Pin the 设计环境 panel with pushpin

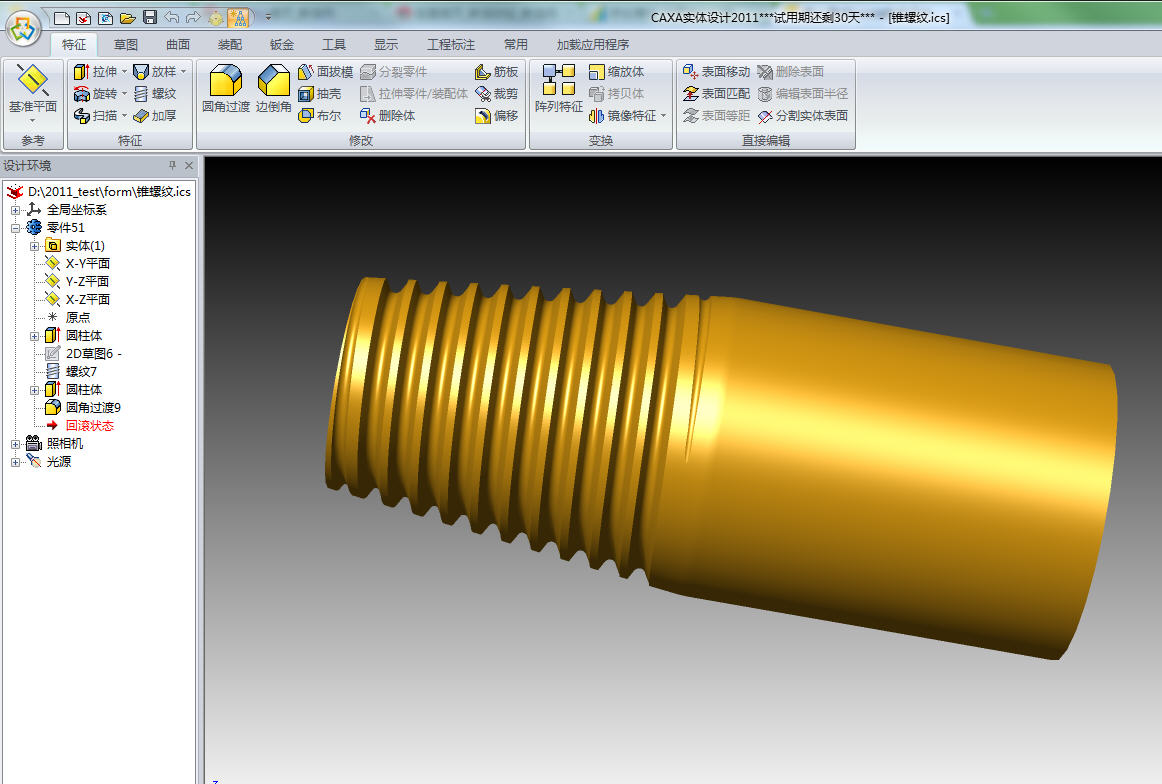pos(172,166)
